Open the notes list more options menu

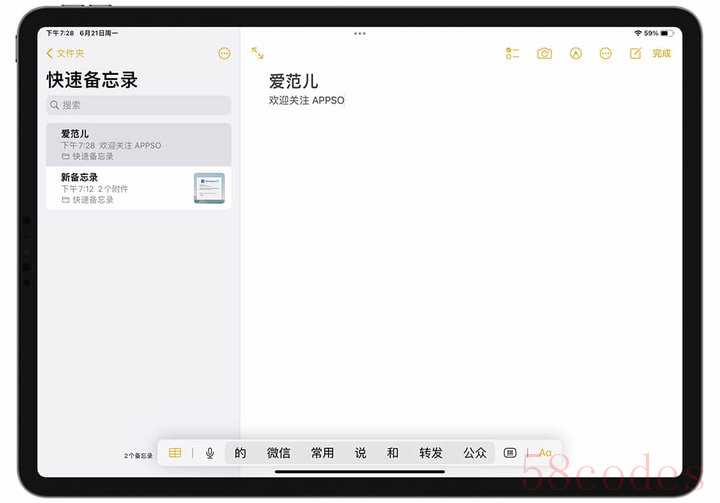[223, 53]
